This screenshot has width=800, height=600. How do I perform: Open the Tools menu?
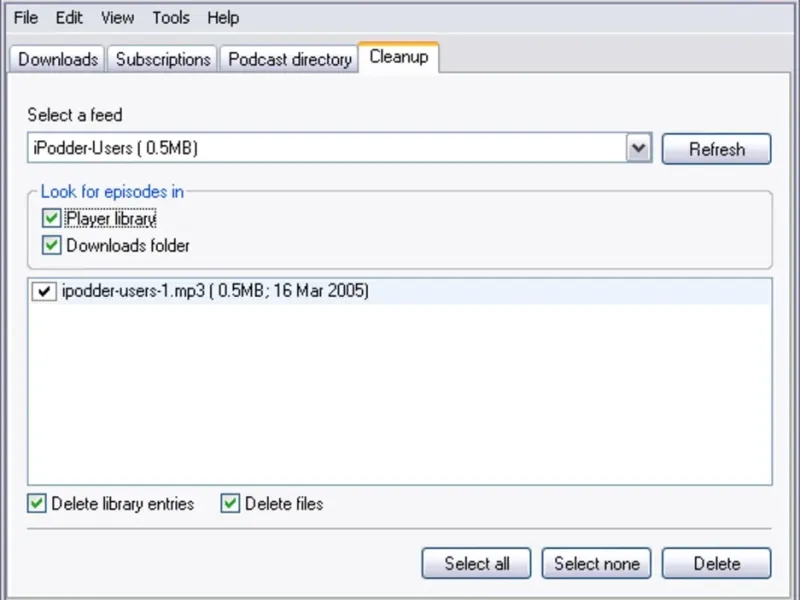coord(171,18)
